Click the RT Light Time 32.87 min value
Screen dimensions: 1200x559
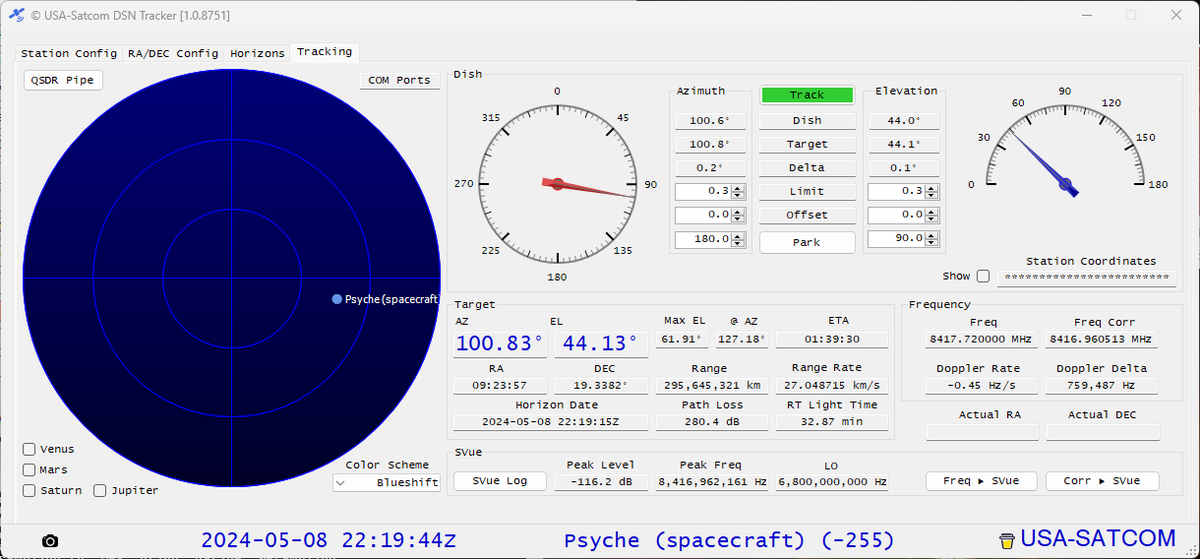coord(832,422)
